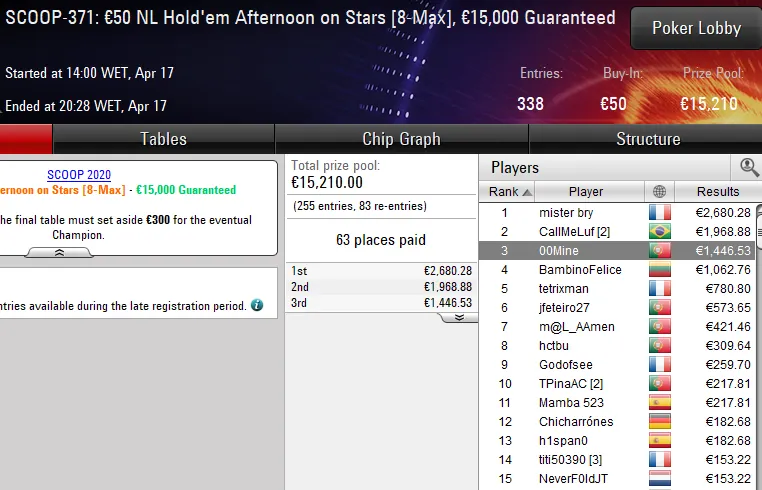Sort by the Player column header
762x490 pixels.
(x=585, y=192)
